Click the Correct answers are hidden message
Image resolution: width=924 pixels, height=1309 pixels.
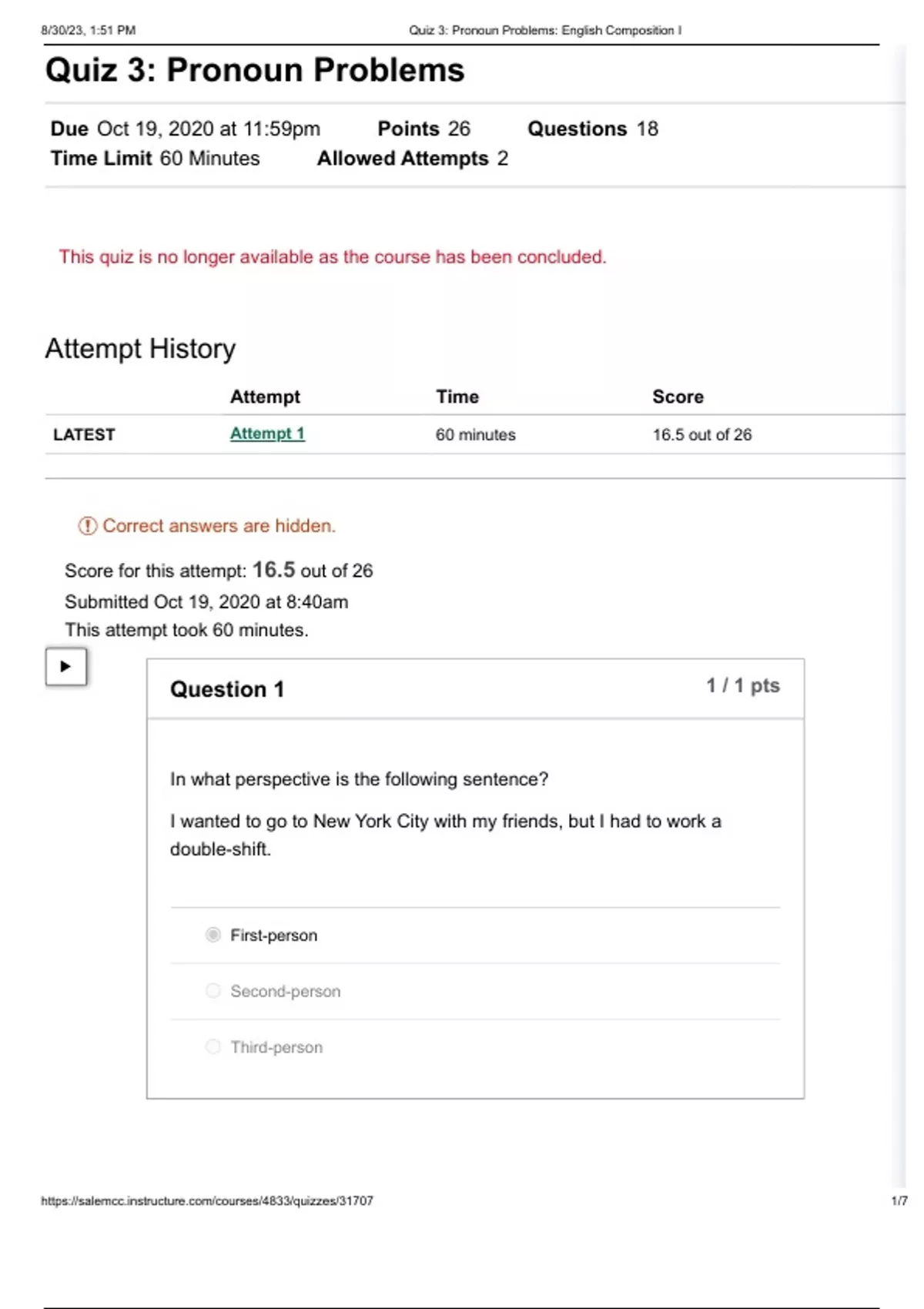coord(219,526)
